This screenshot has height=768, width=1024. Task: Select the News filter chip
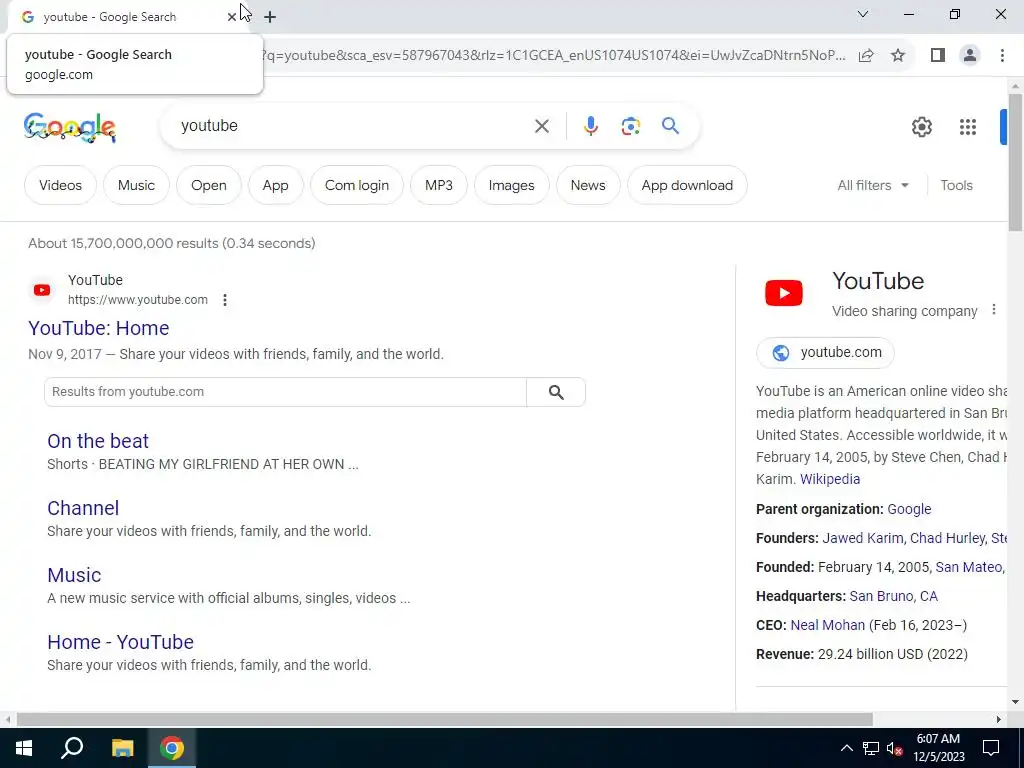588,185
